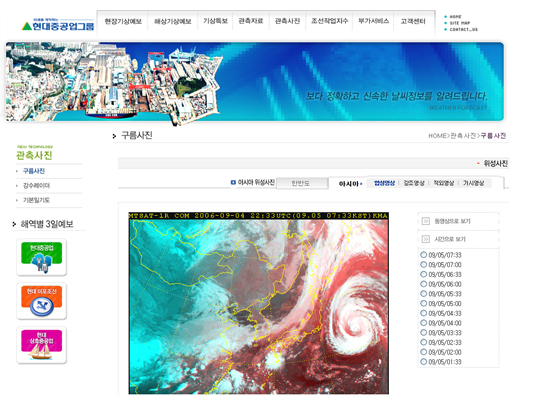The width and height of the screenshot is (550, 405).
Task: Select the 09/05/02:33 radio button
Action: 423,343
